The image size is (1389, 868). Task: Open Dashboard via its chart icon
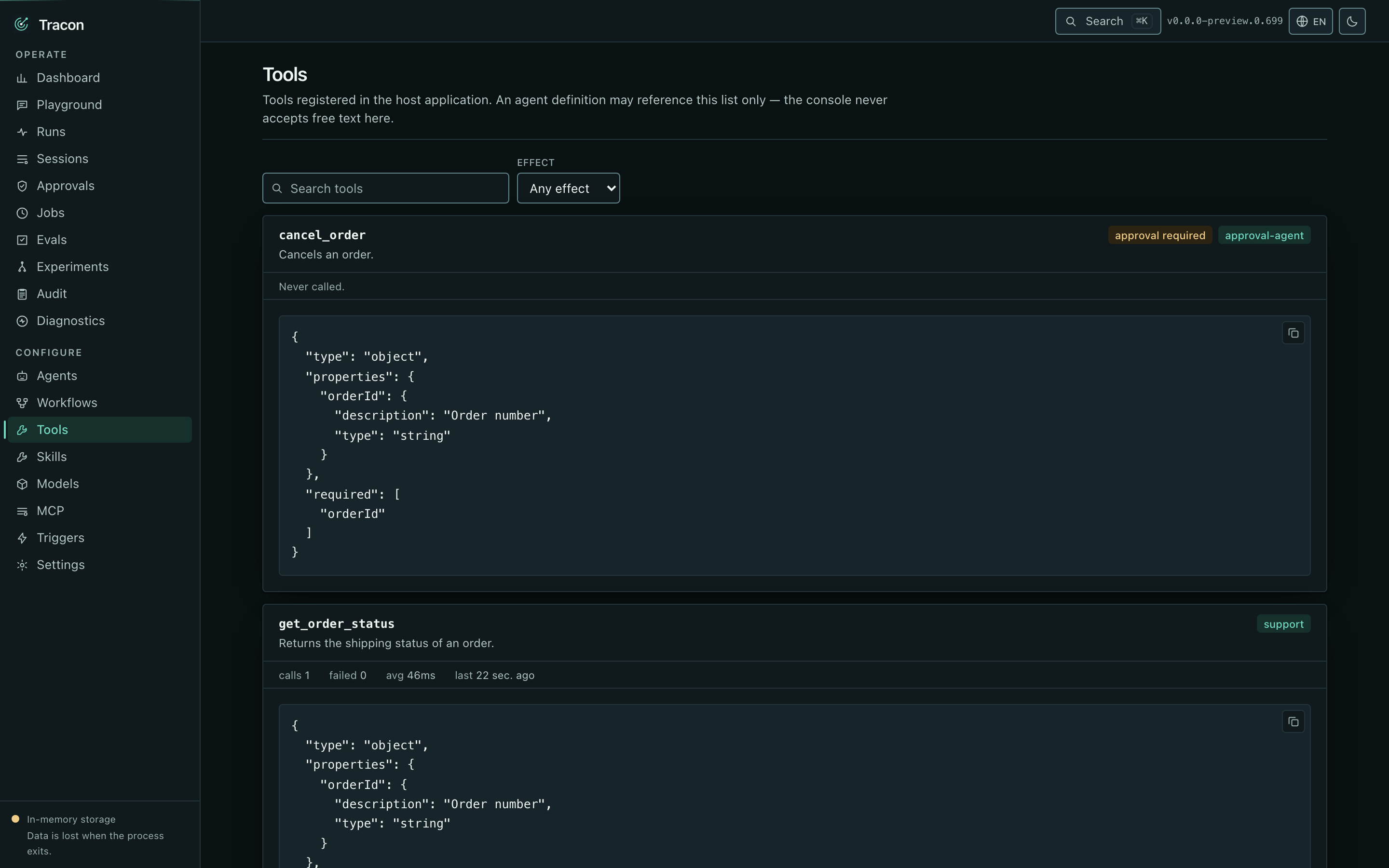22,78
